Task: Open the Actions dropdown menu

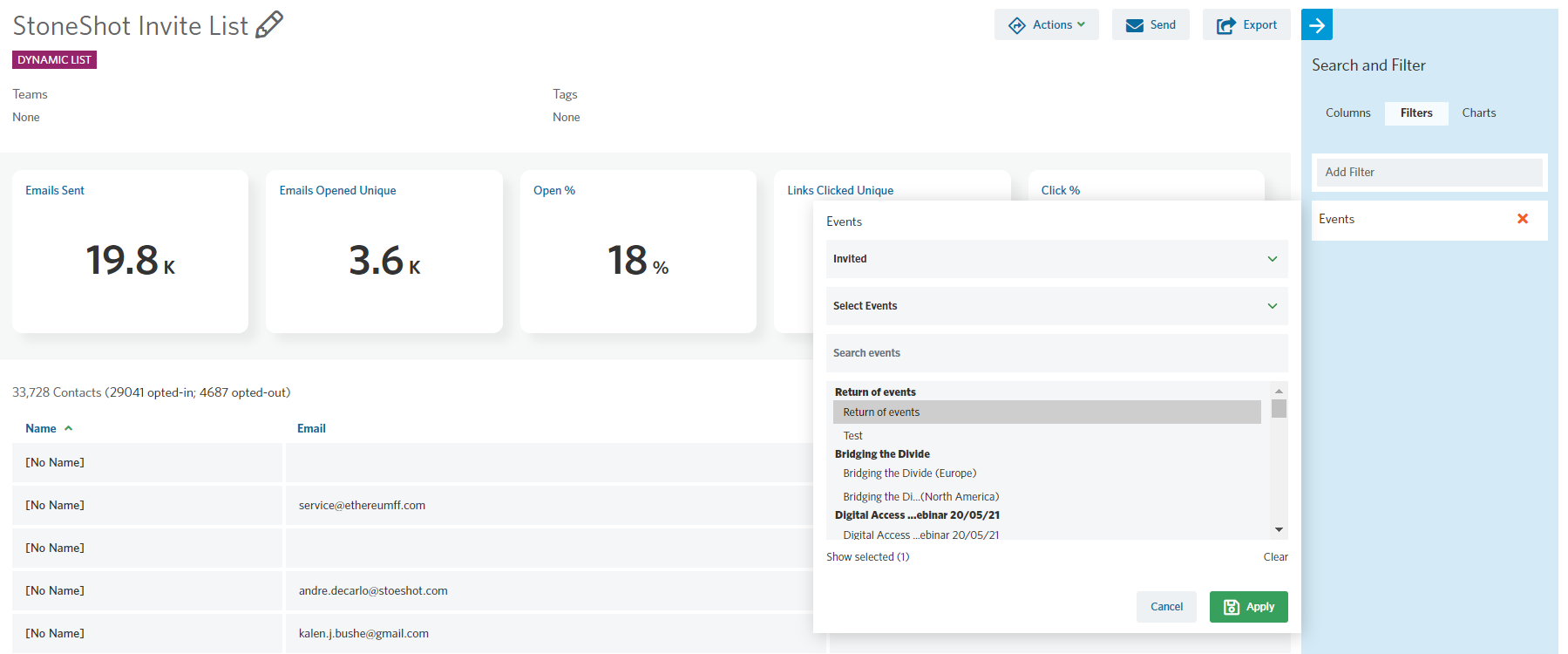Action: click(1047, 25)
